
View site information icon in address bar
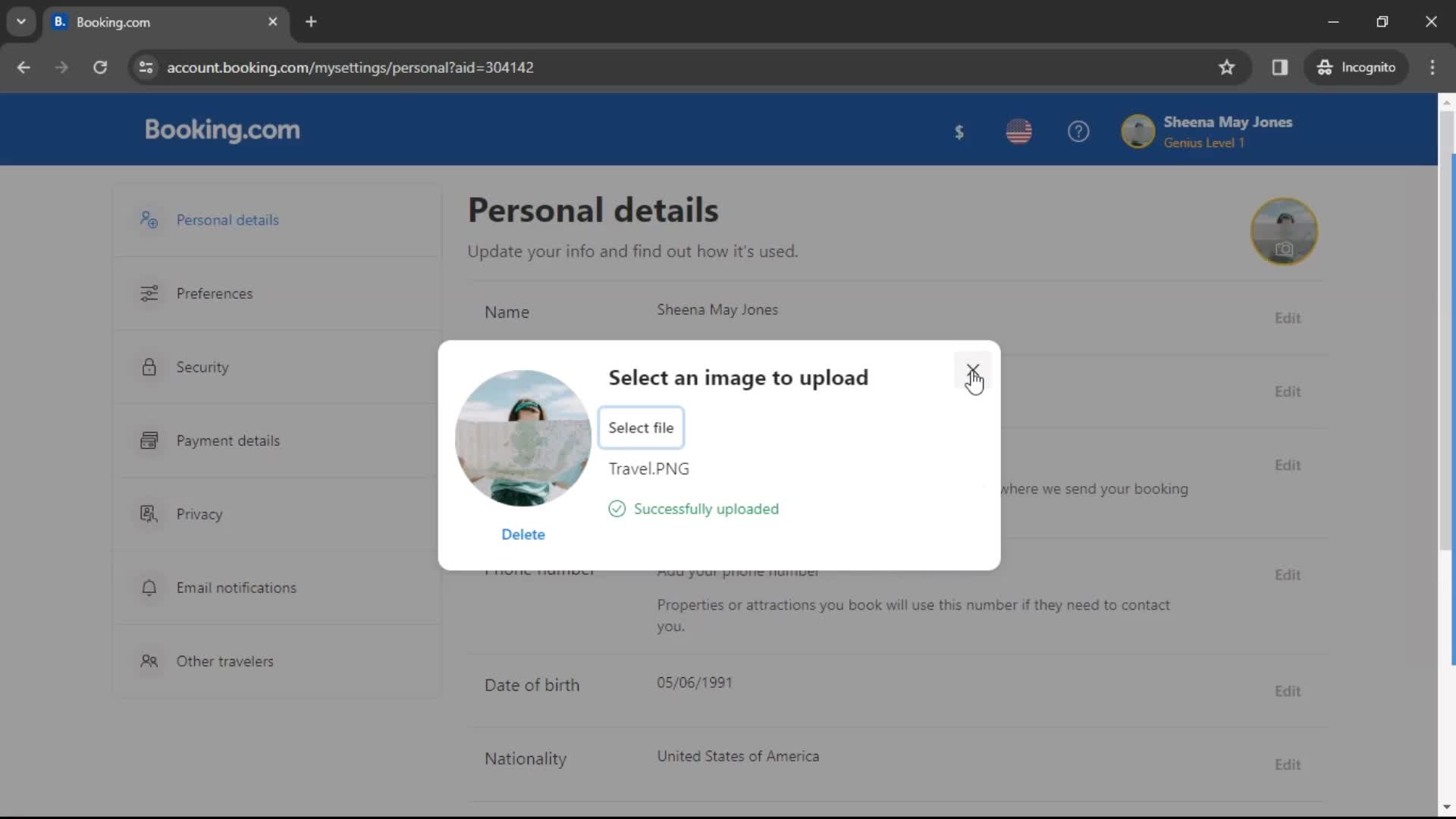[146, 67]
